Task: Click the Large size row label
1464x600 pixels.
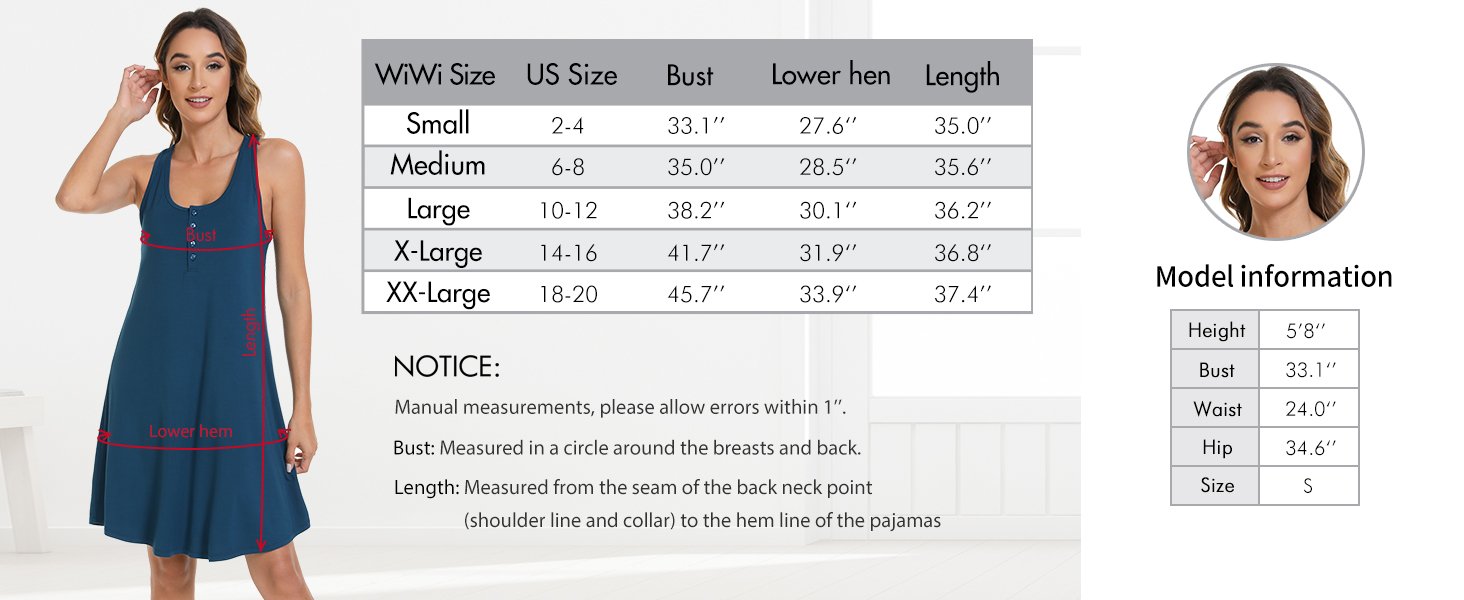Action: 438,210
